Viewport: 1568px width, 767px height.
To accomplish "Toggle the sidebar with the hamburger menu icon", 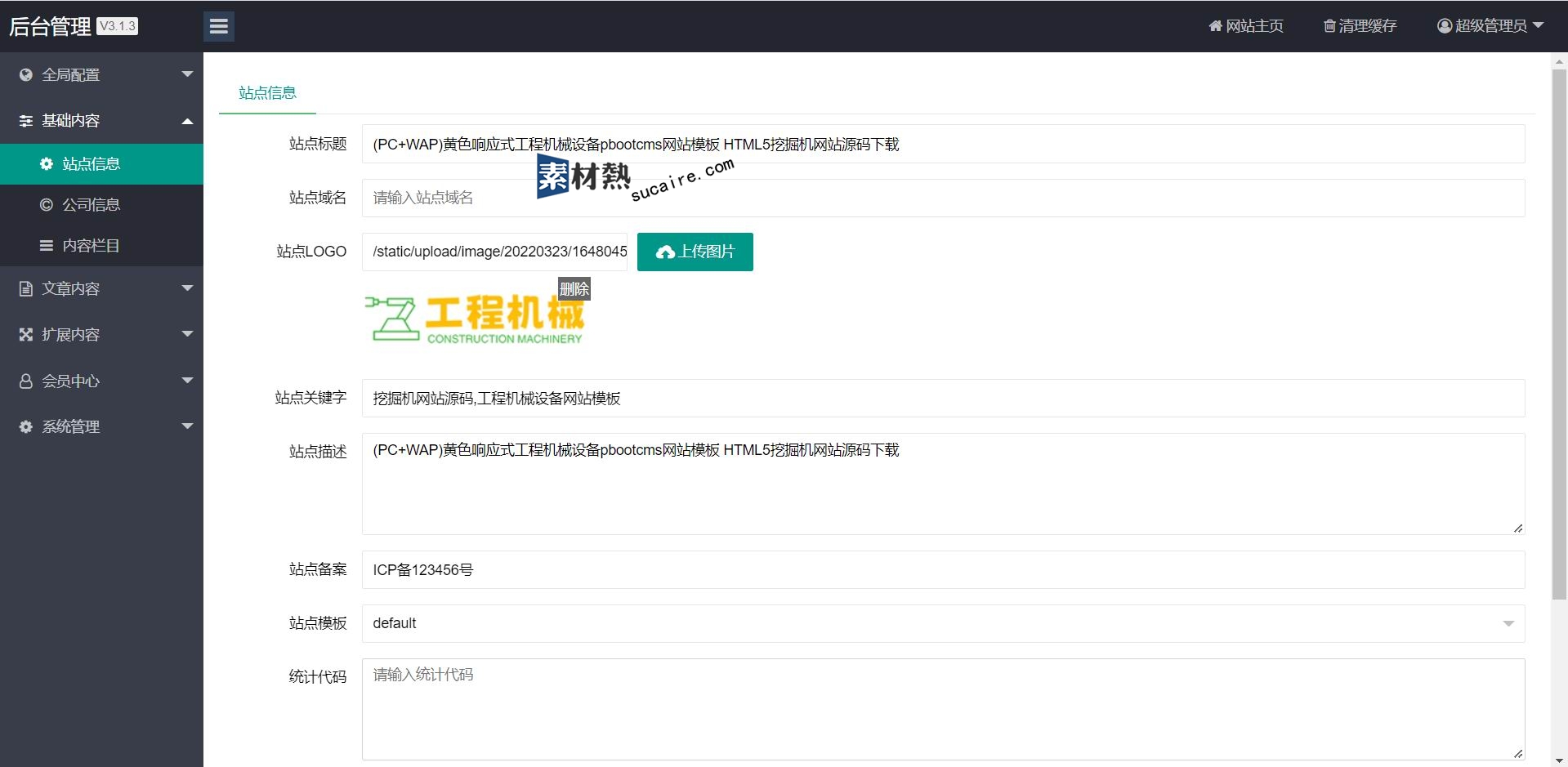I will tap(218, 26).
